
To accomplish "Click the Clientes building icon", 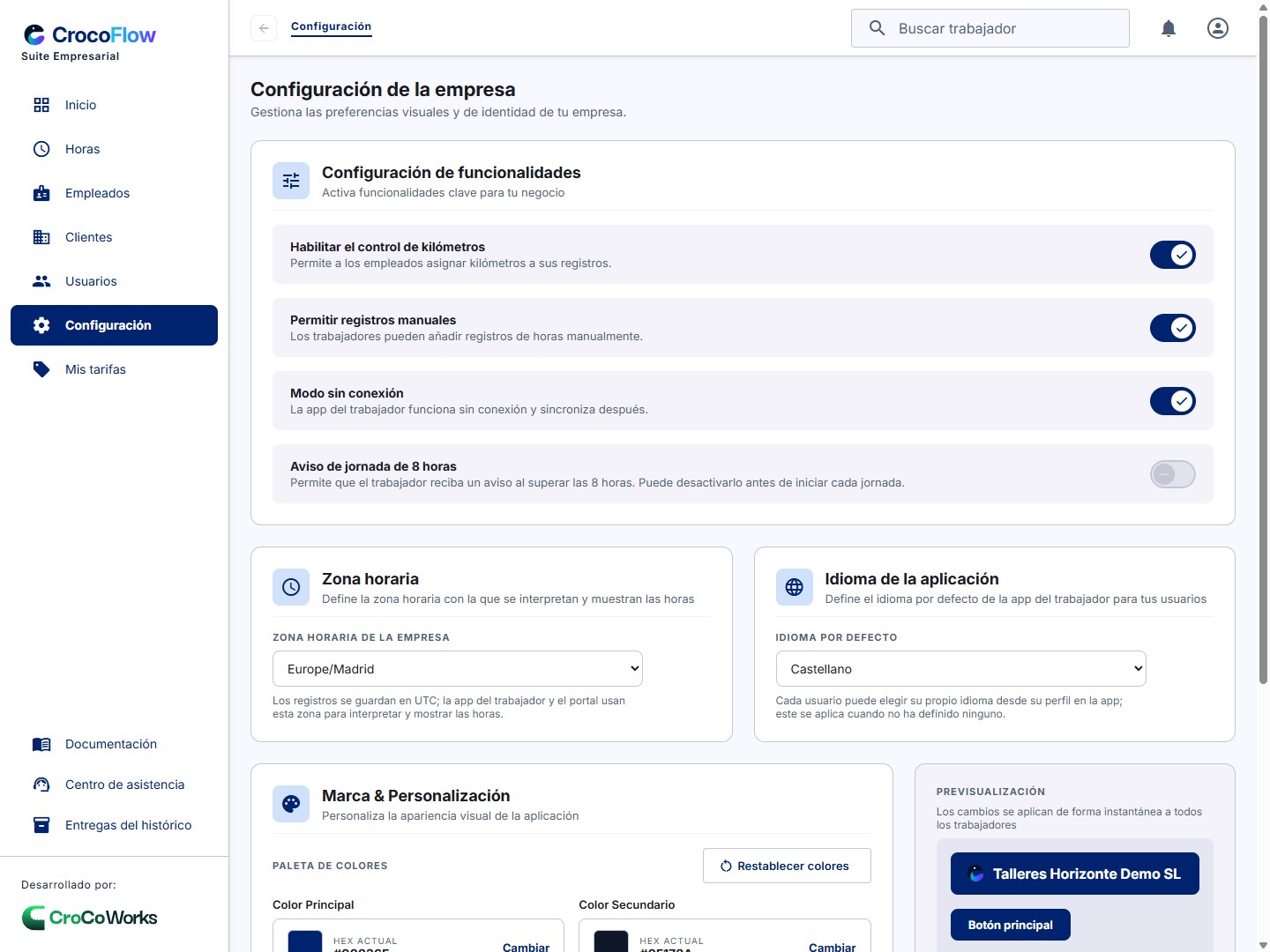I will click(x=41, y=237).
